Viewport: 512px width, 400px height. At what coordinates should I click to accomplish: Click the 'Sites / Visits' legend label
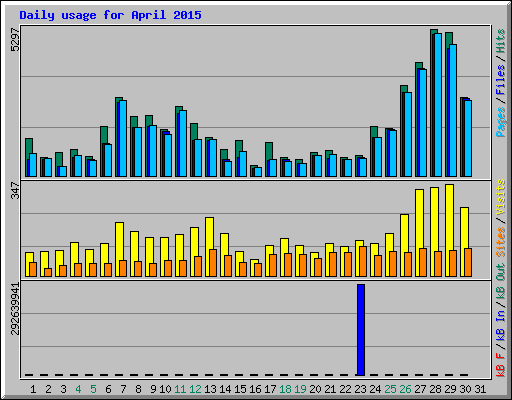500,218
